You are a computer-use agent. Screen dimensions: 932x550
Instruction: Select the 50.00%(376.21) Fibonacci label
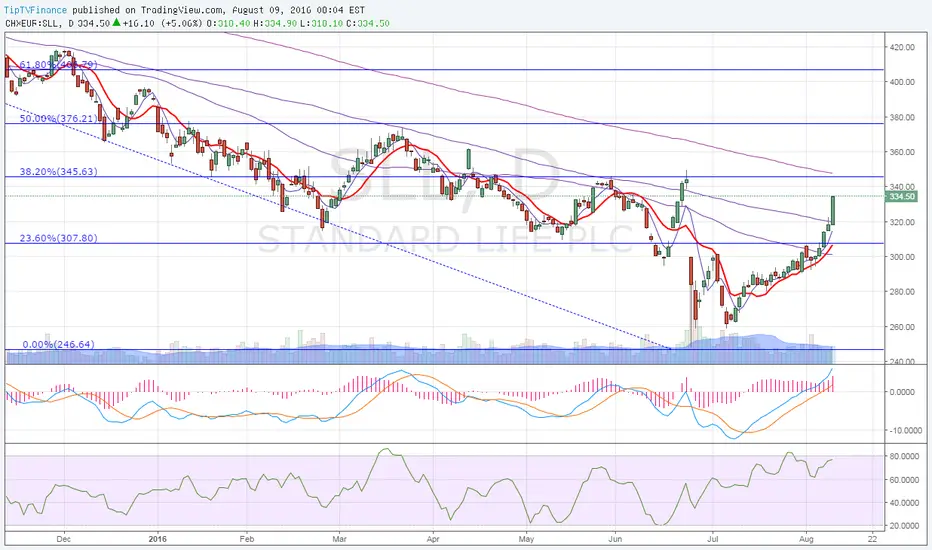(58, 118)
